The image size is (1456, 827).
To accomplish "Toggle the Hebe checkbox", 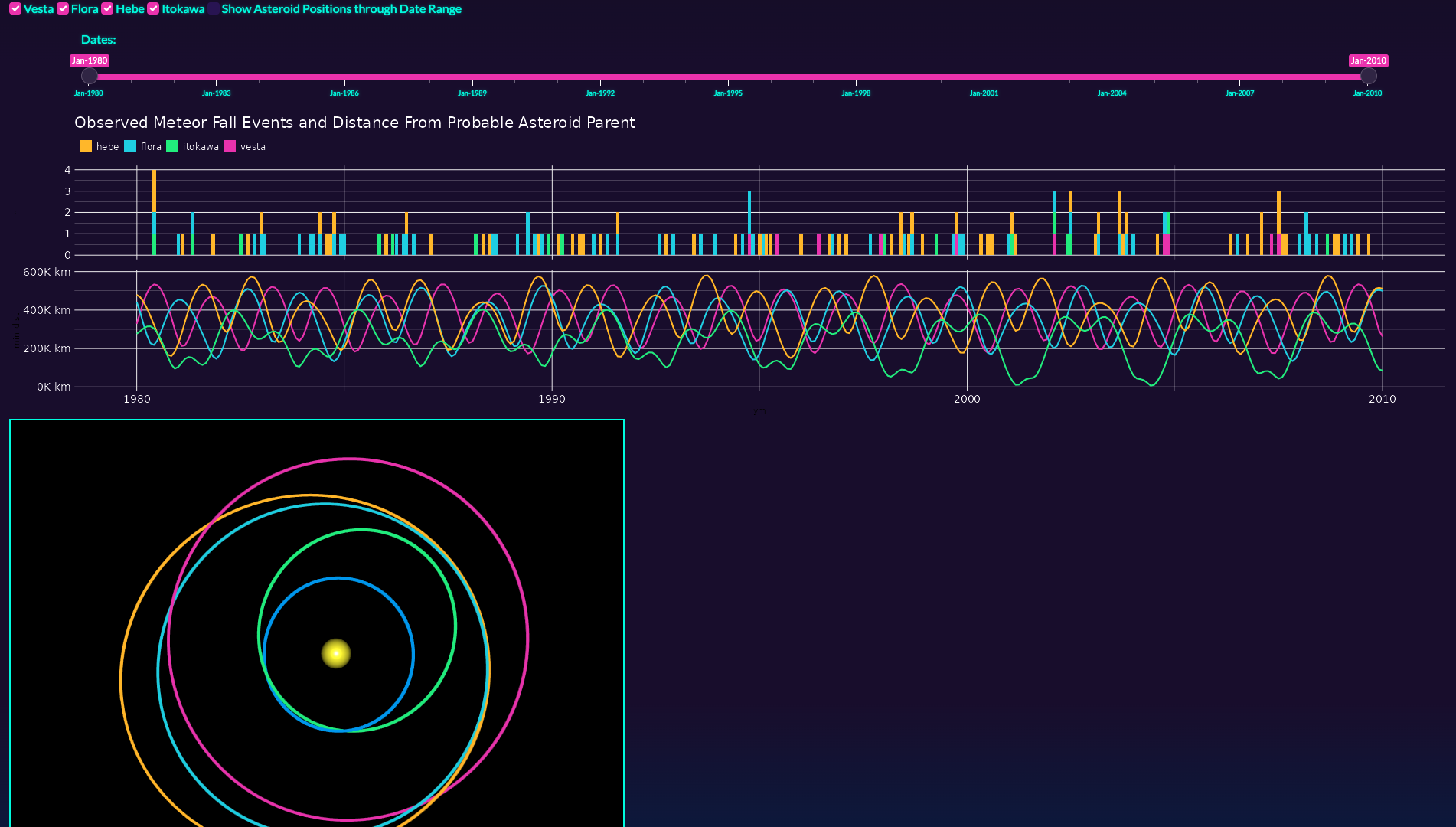I will (x=107, y=9).
